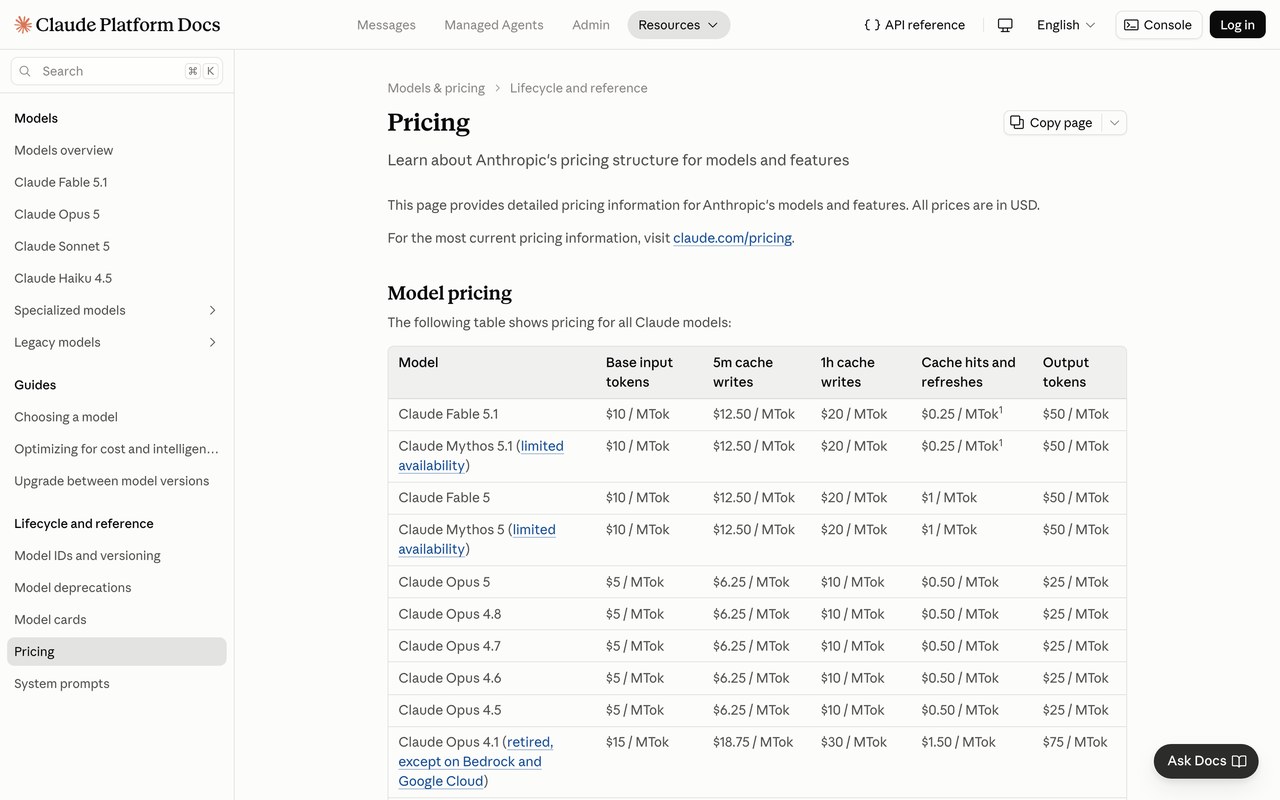1280x800 pixels.
Task: Click the Claude Opus 4.6 row name
Action: [450, 678]
